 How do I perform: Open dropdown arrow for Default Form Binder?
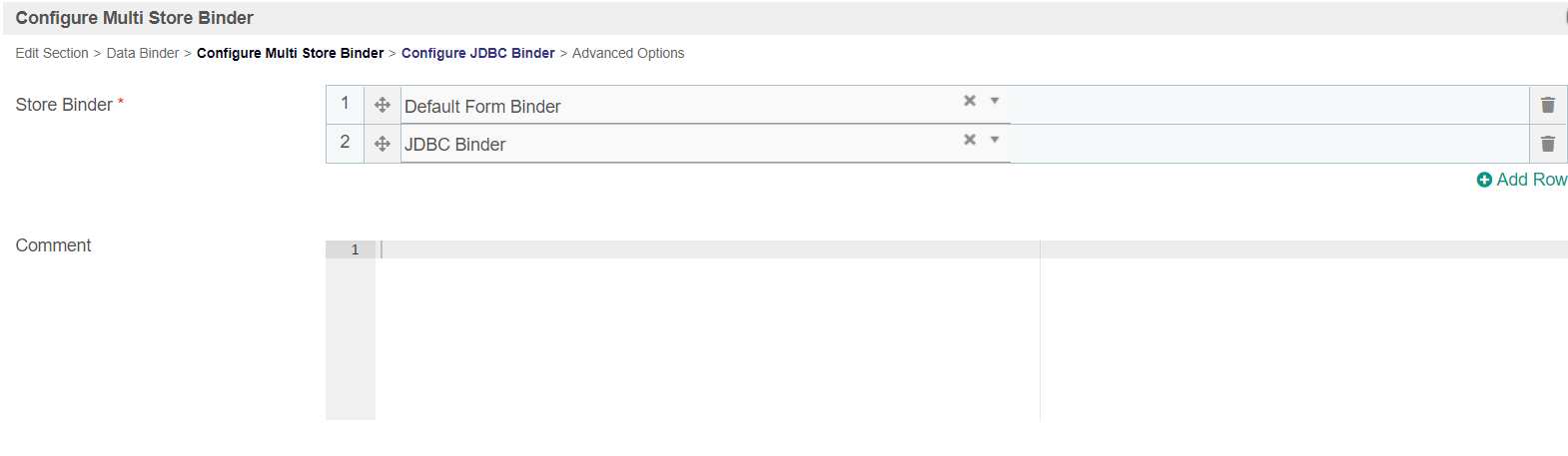(995, 101)
